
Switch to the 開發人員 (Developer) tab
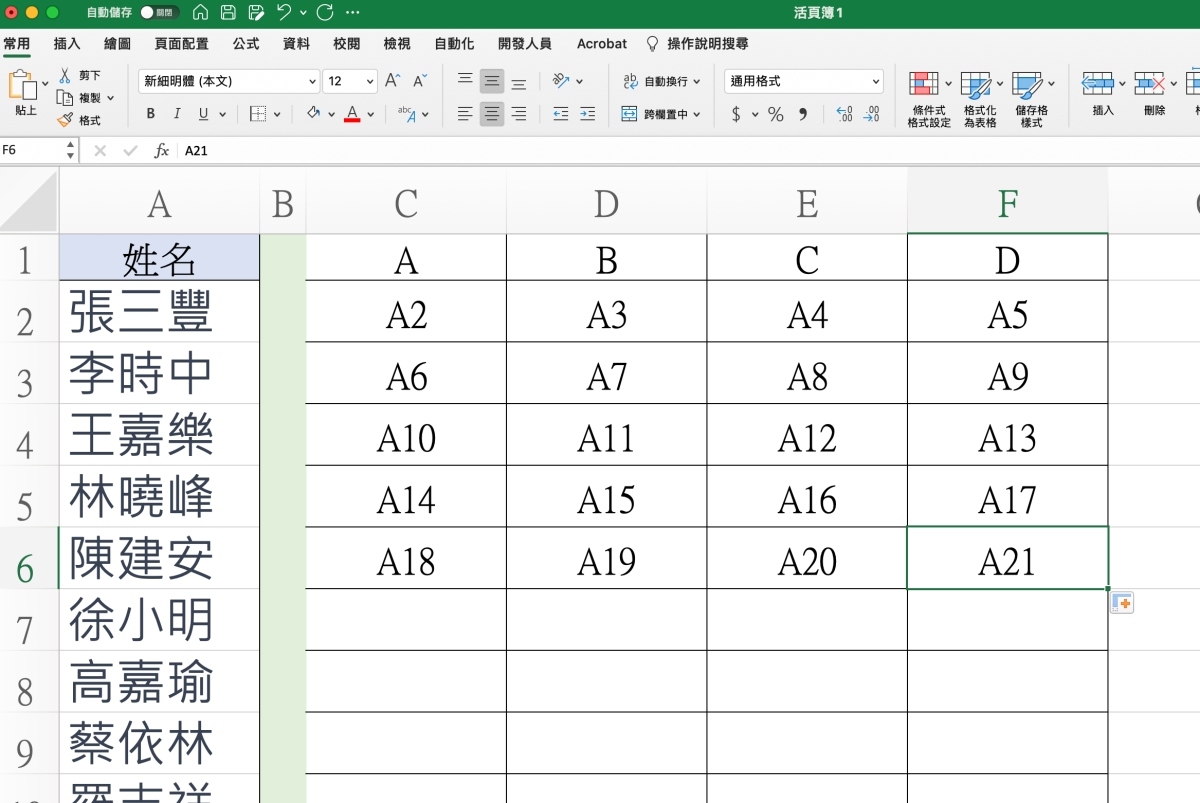click(523, 44)
